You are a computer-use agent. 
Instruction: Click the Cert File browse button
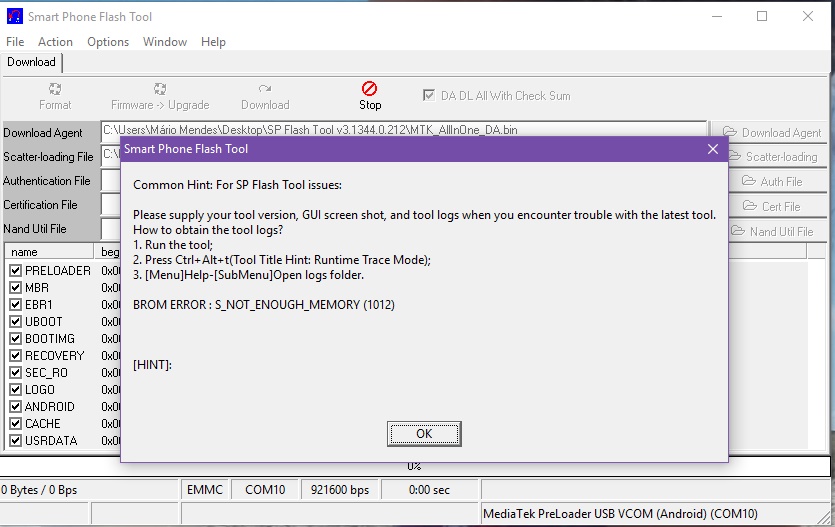(772, 207)
